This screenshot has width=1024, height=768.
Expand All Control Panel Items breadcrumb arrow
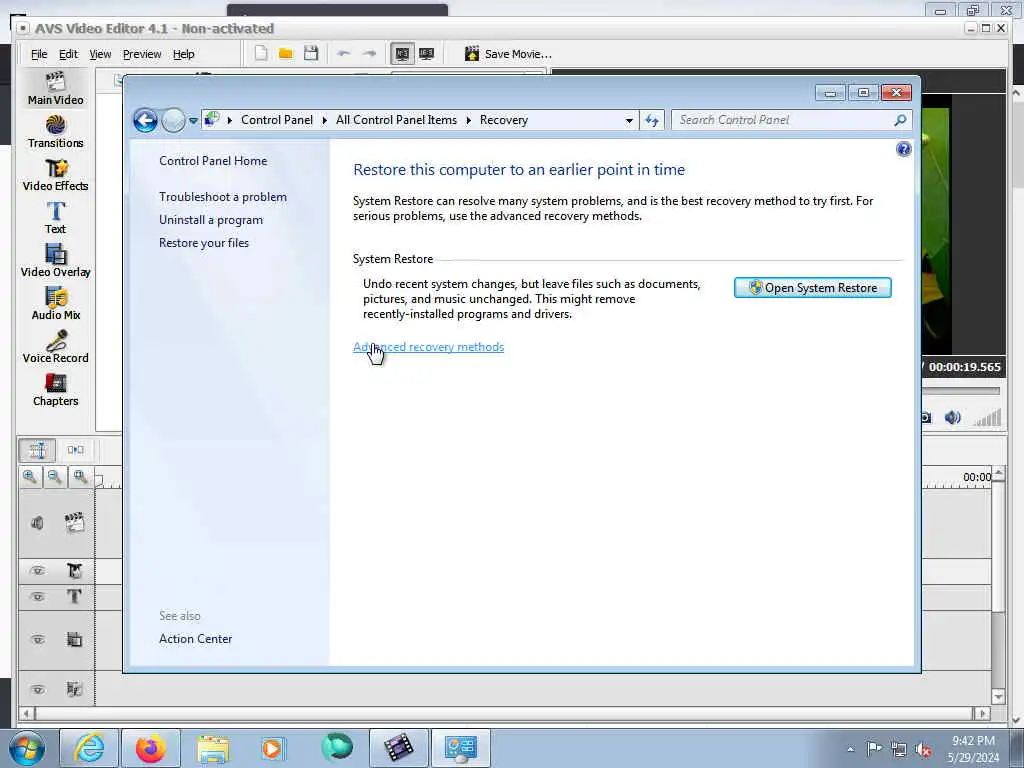(468, 120)
